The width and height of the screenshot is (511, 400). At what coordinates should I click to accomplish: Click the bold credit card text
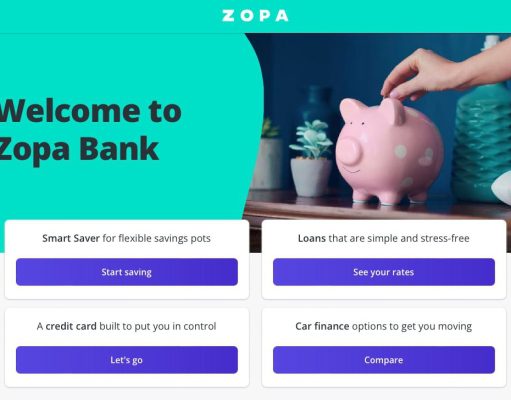click(71, 326)
